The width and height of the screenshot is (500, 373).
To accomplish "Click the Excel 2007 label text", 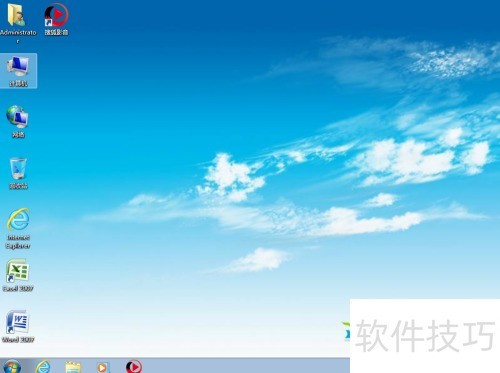I will coord(18,289).
